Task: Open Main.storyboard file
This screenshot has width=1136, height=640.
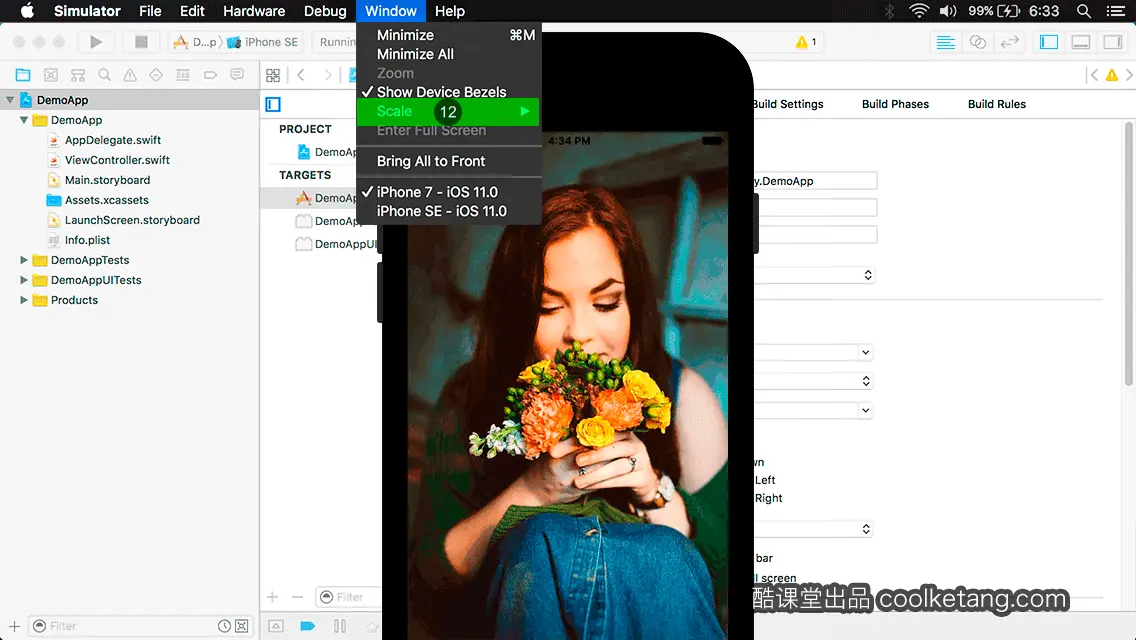Action: (x=107, y=180)
